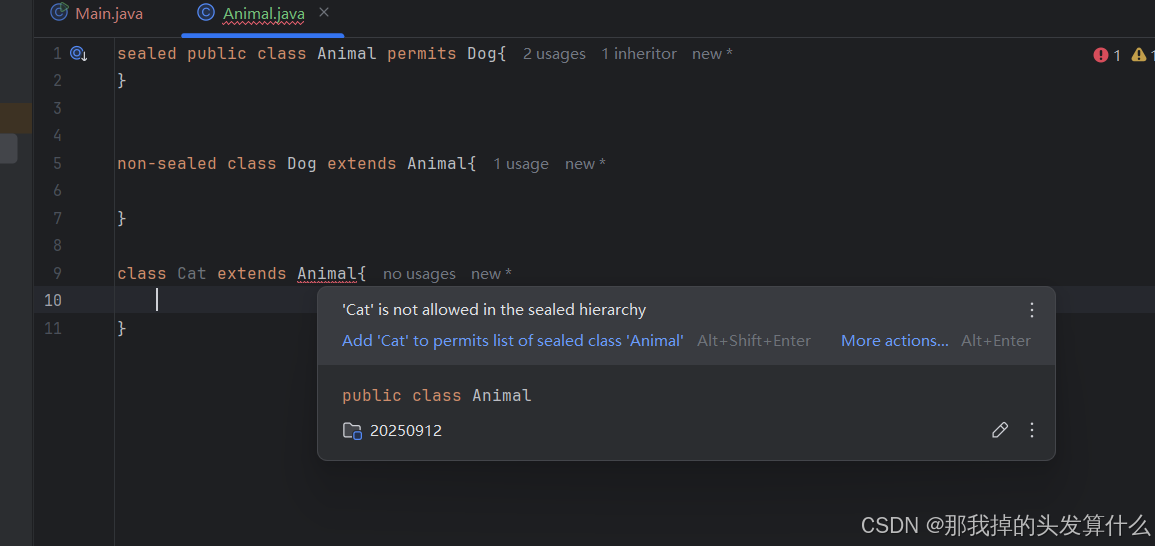Click the non-sealed keyword on line 5

pos(167,164)
